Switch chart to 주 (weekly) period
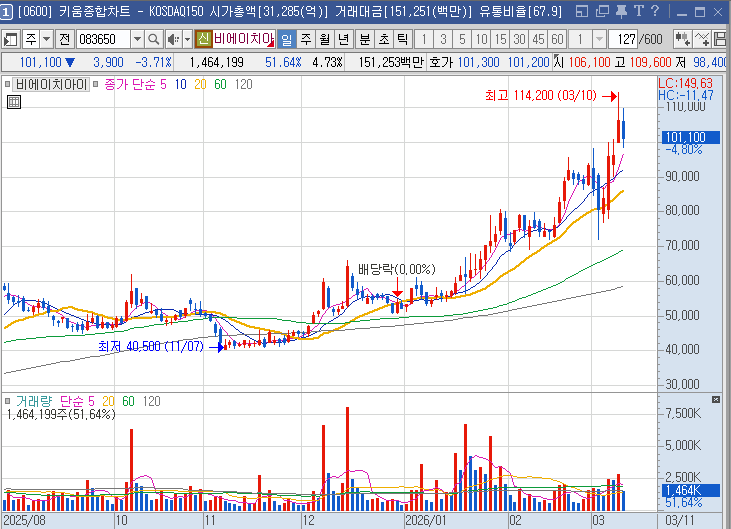This screenshot has height=529, width=731. pos(305,39)
